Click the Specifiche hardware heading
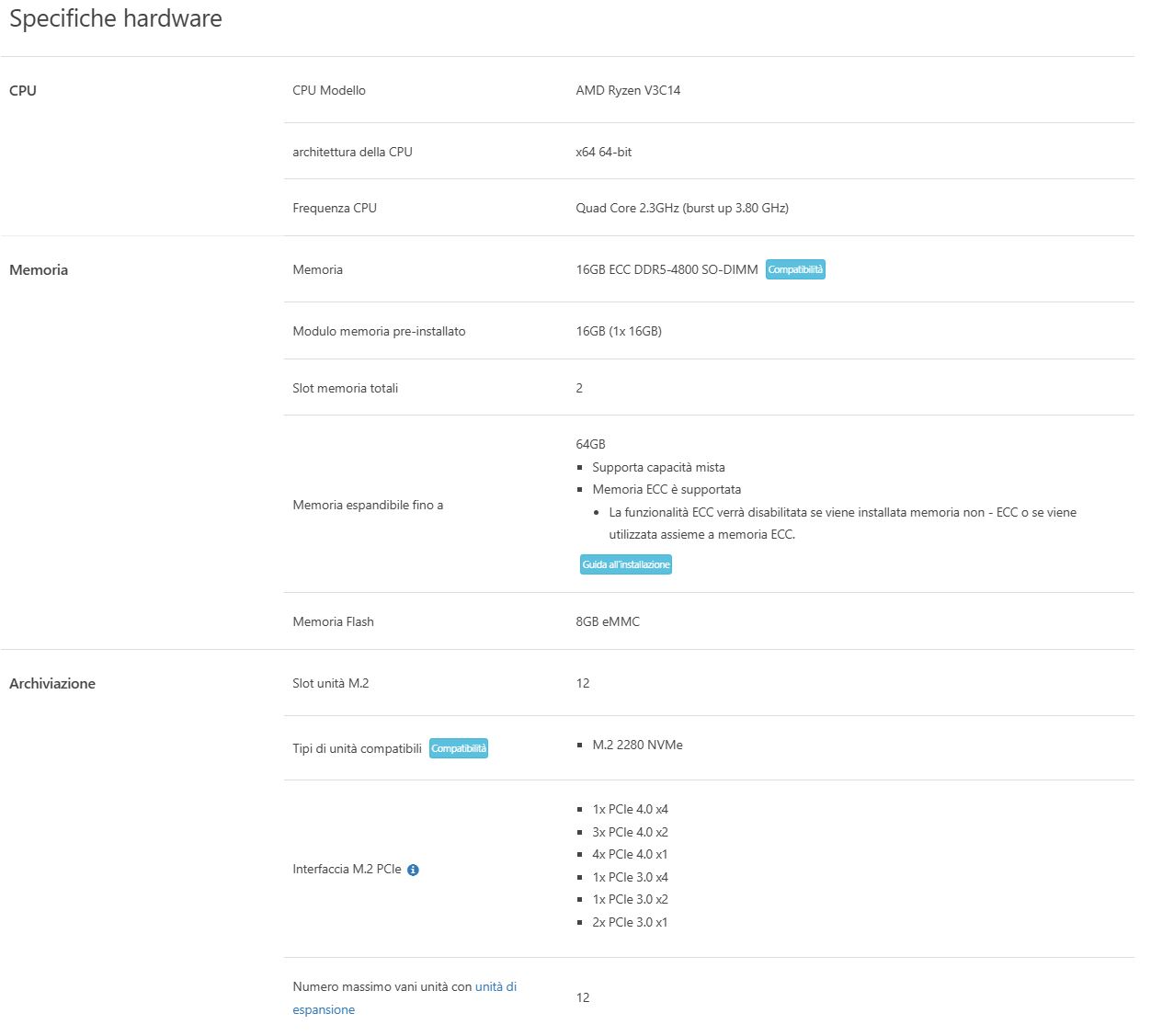Screen dimensions: 1151x1036 pos(116,19)
